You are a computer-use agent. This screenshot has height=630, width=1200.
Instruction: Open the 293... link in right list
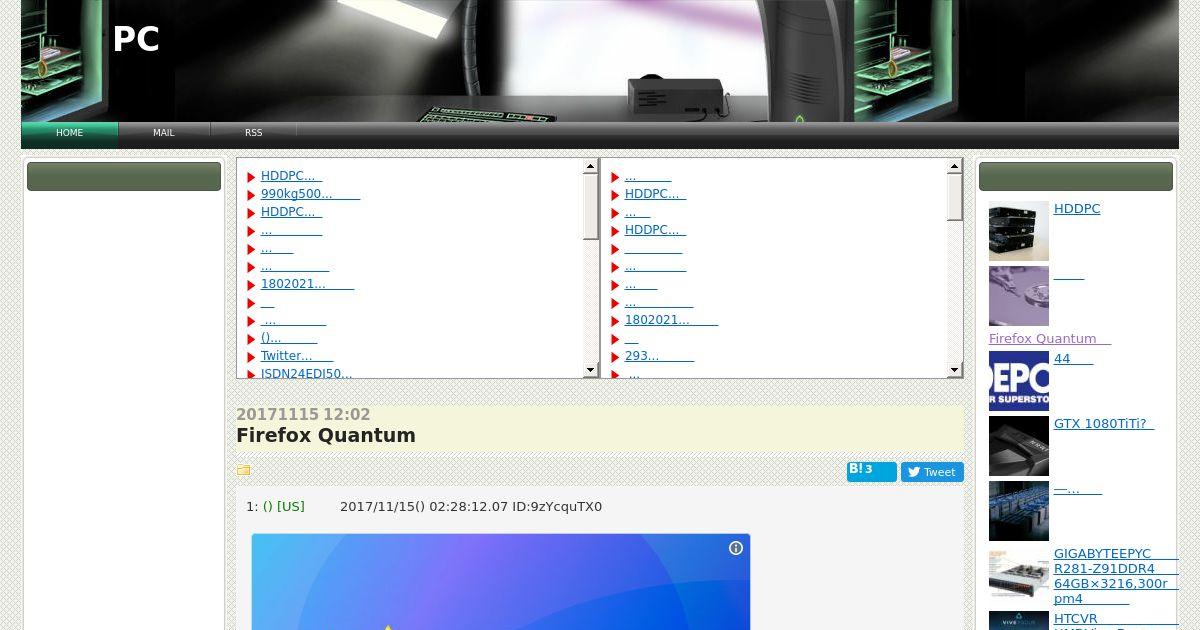tap(659, 356)
